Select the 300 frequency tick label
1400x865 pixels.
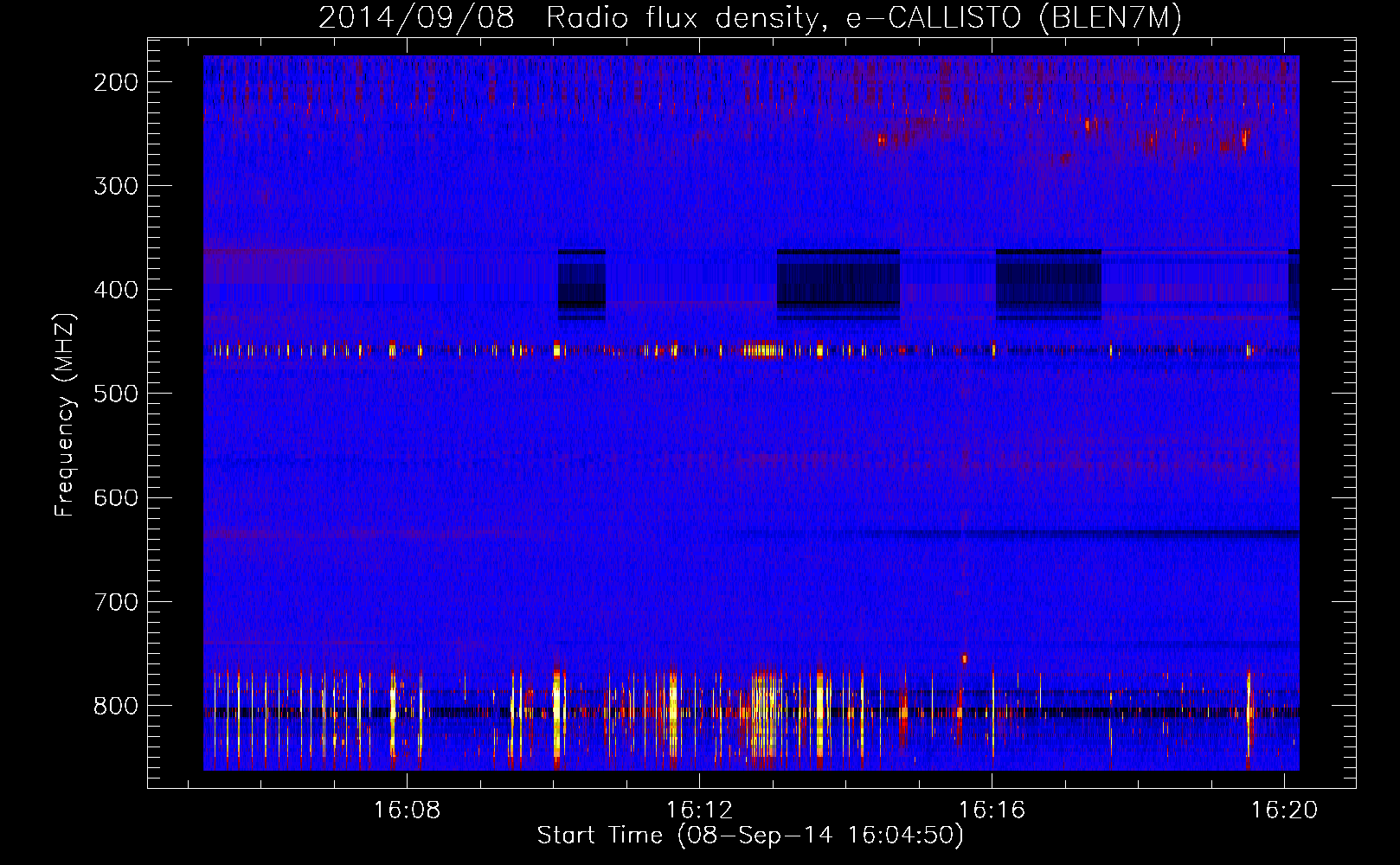point(116,186)
